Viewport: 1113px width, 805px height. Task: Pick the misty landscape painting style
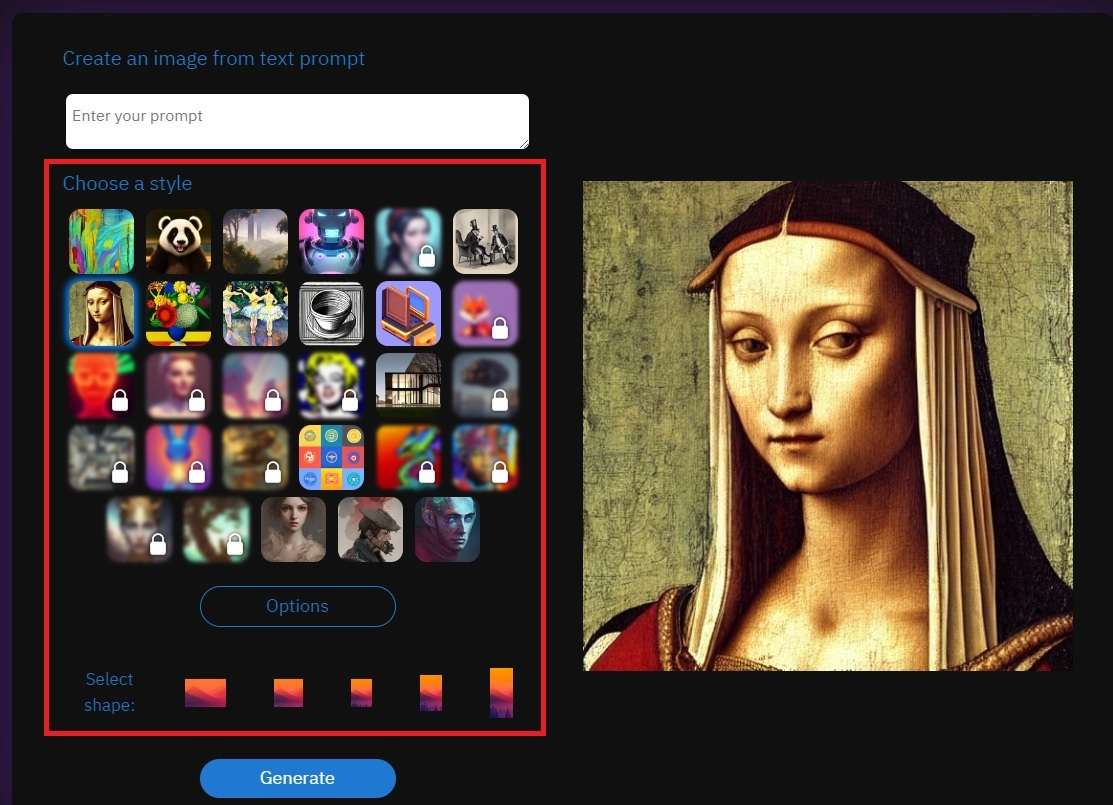[x=256, y=241]
